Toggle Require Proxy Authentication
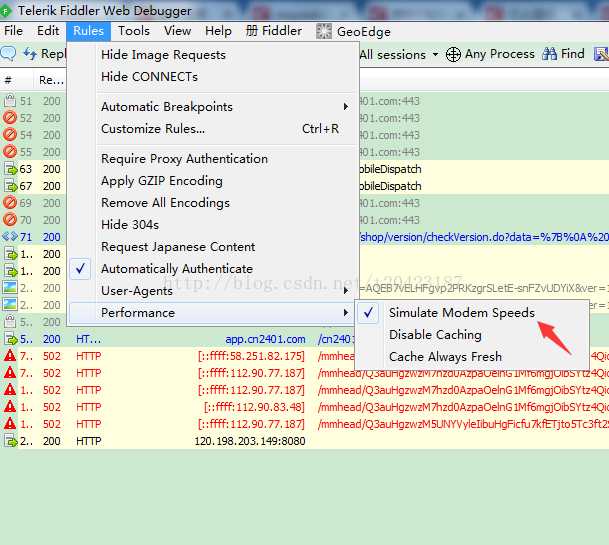The width and height of the screenshot is (609, 545). (x=212, y=158)
